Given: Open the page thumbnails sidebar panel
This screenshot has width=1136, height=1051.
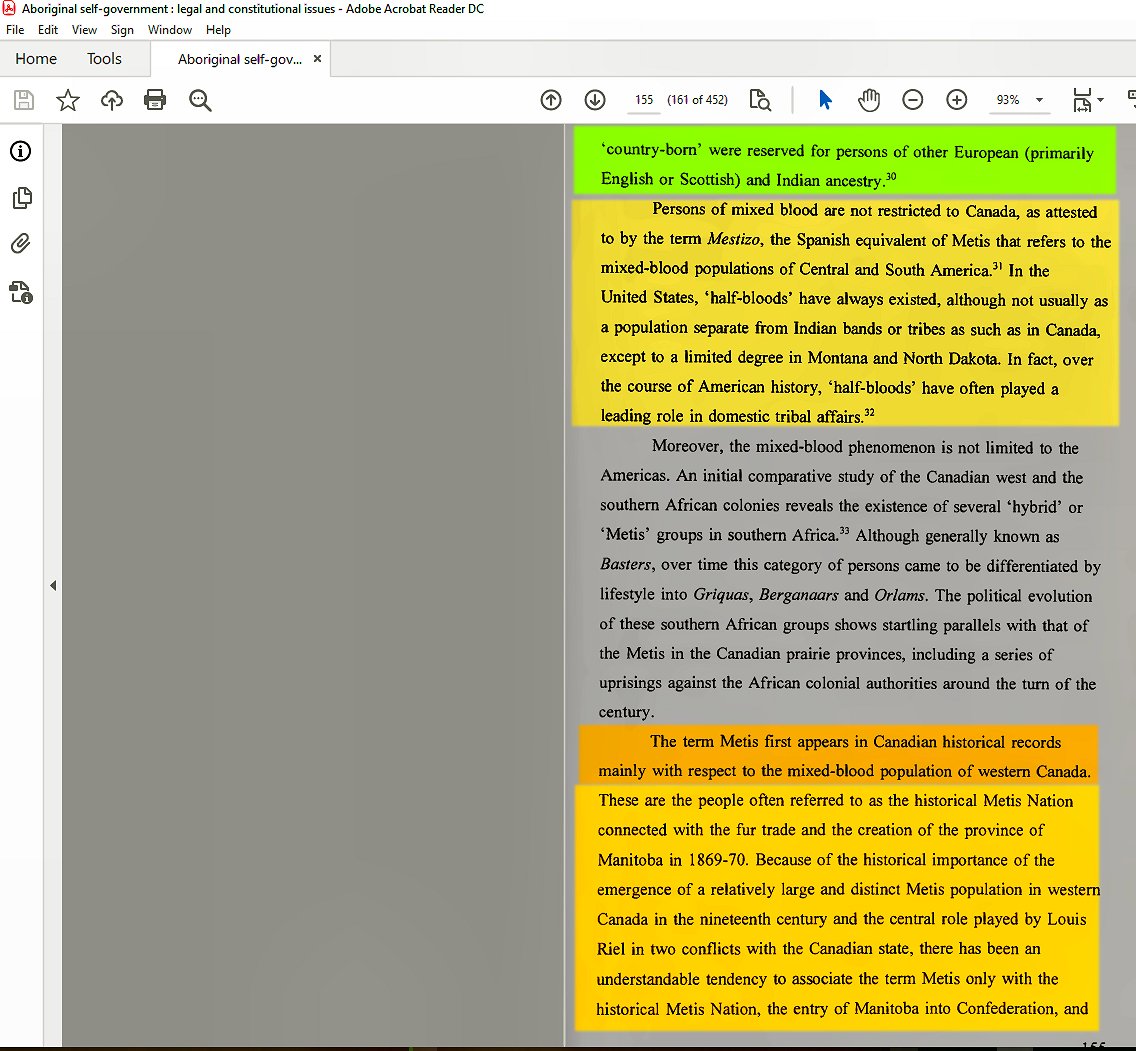Looking at the screenshot, I should [x=22, y=198].
